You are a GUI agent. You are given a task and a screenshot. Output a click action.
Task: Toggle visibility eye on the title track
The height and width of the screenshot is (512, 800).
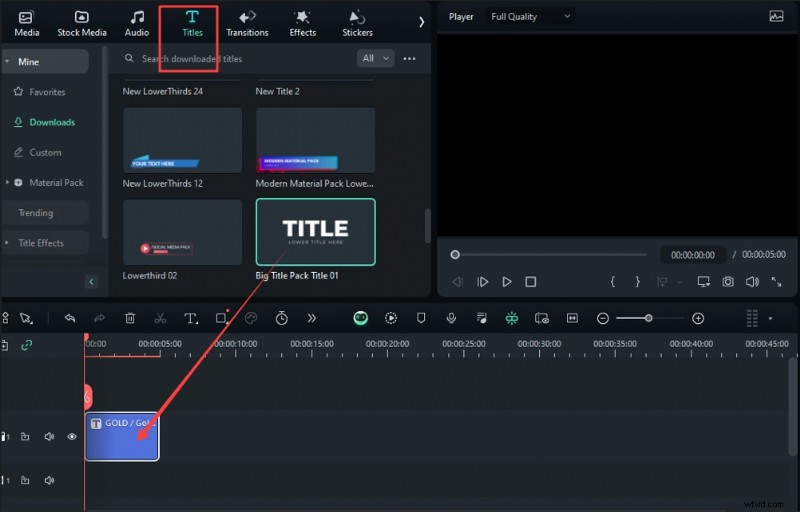pos(72,437)
